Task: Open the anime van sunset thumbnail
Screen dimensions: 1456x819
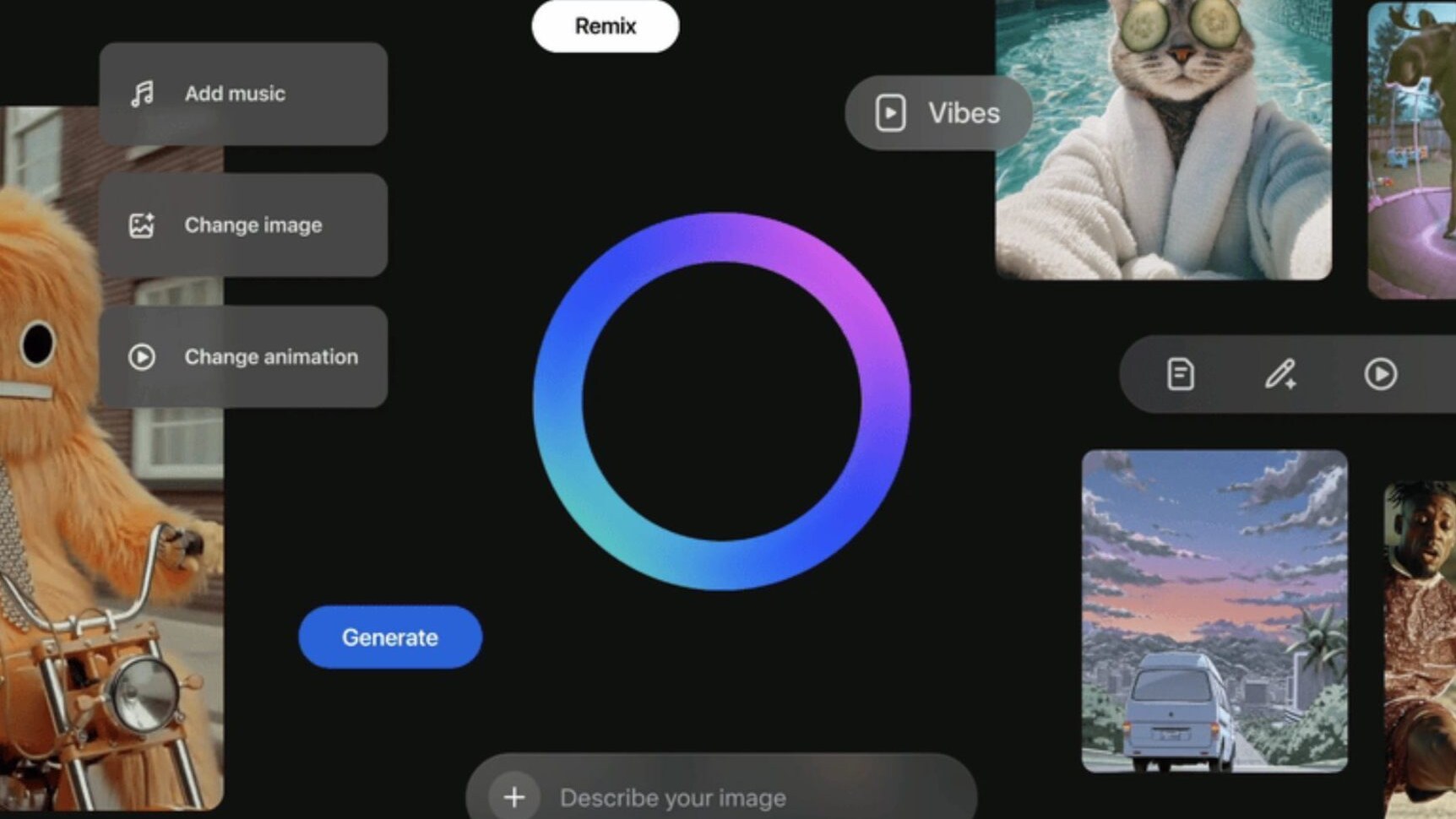Action: point(1214,610)
